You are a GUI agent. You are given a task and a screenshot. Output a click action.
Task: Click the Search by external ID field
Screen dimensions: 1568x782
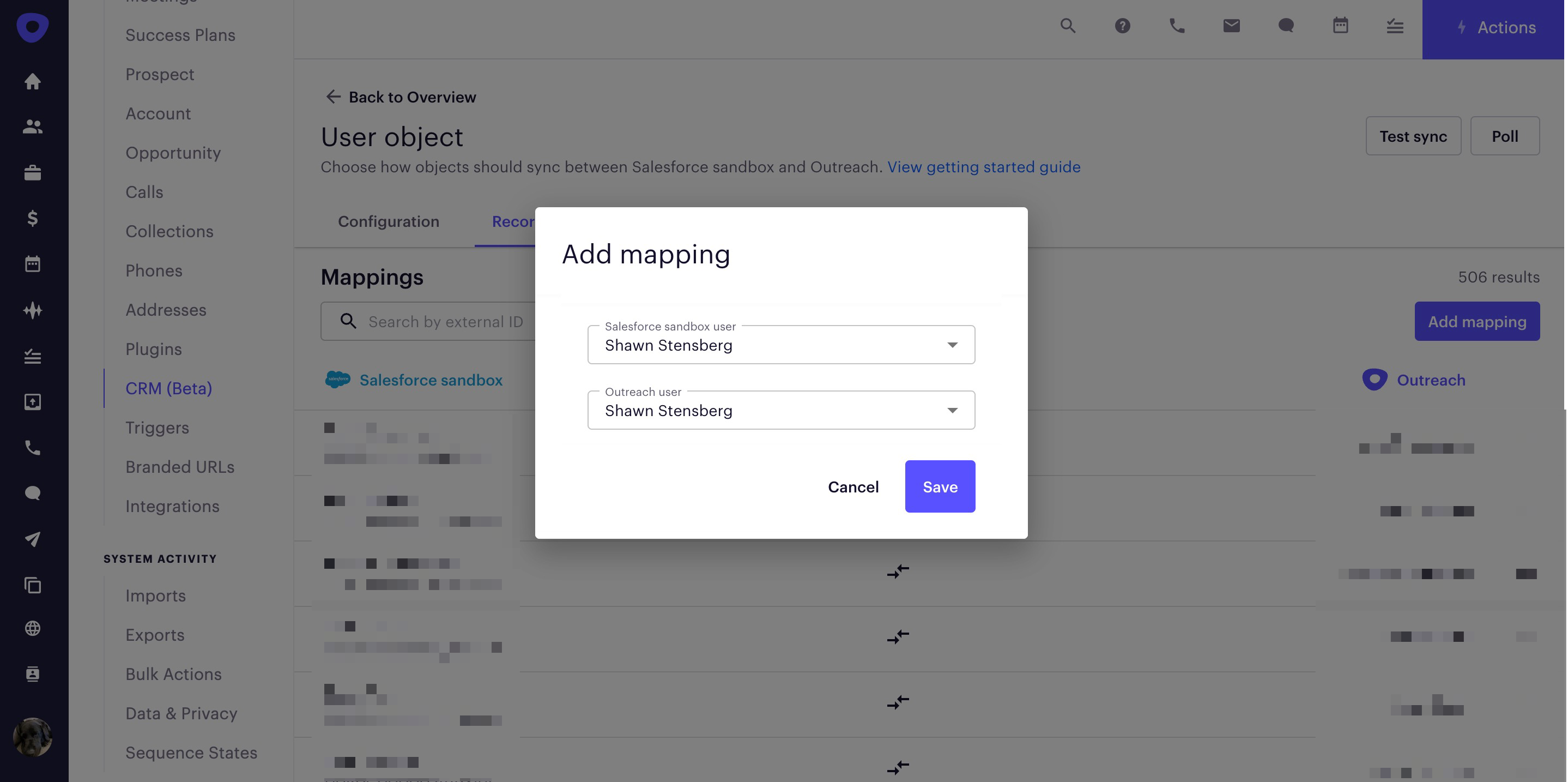(x=444, y=322)
